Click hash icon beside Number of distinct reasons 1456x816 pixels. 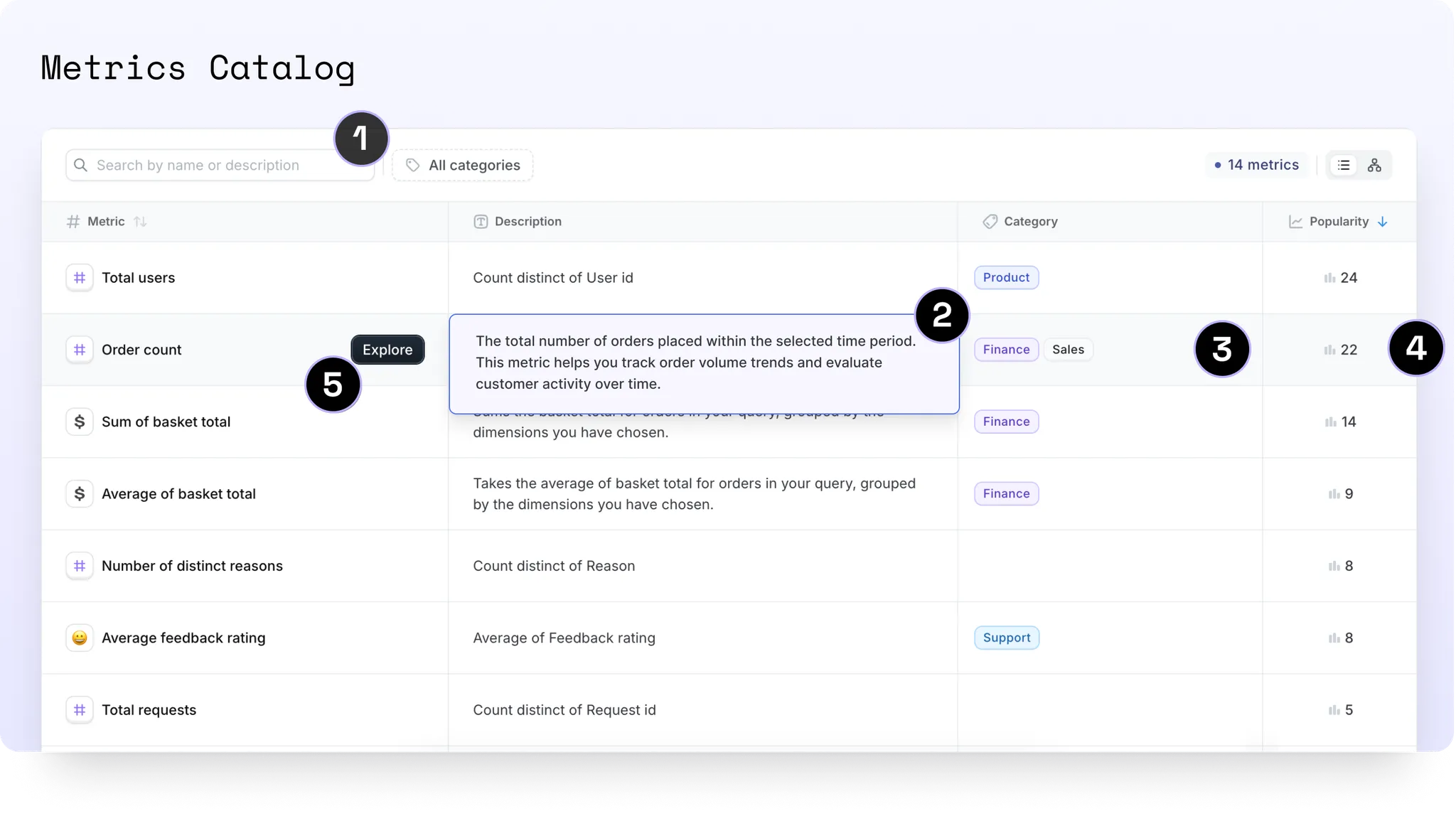pos(80,566)
